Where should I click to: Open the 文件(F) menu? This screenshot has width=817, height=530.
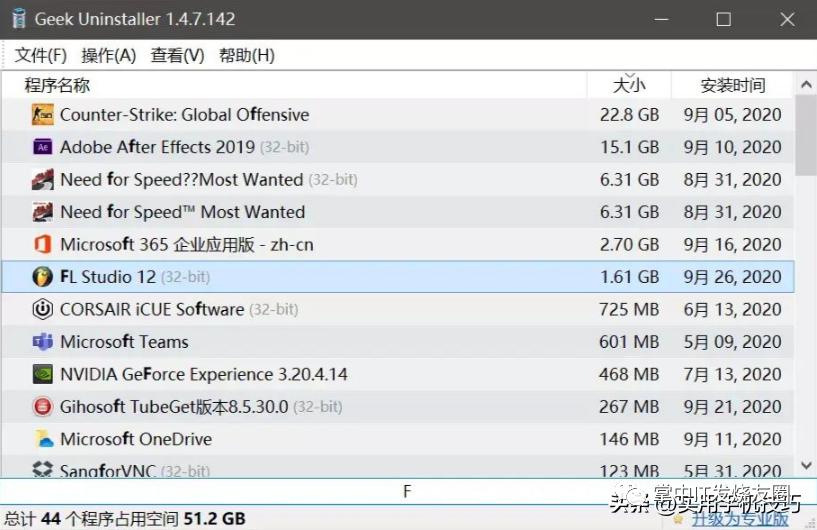coord(41,55)
